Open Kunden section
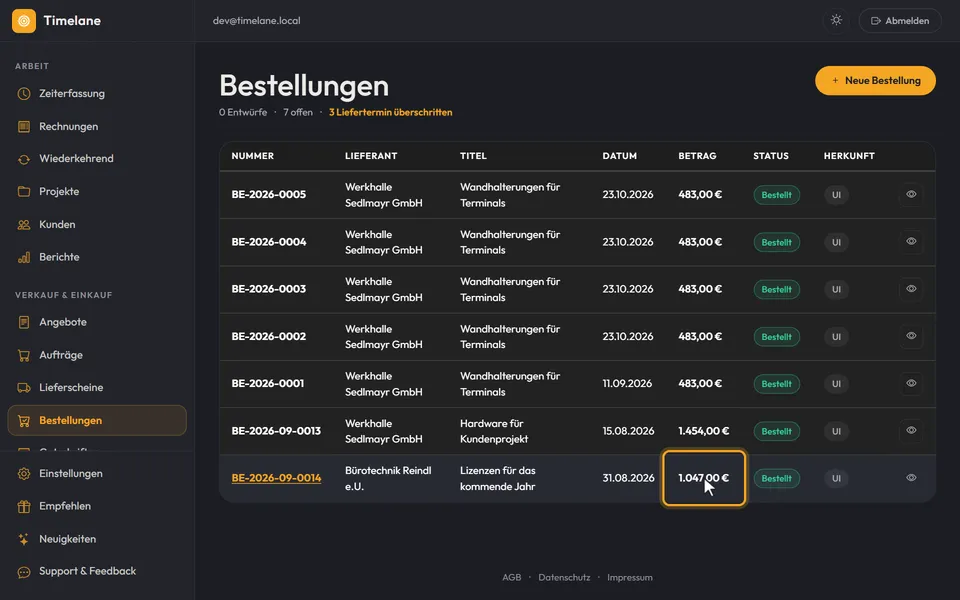This screenshot has height=600, width=960. coord(97,225)
